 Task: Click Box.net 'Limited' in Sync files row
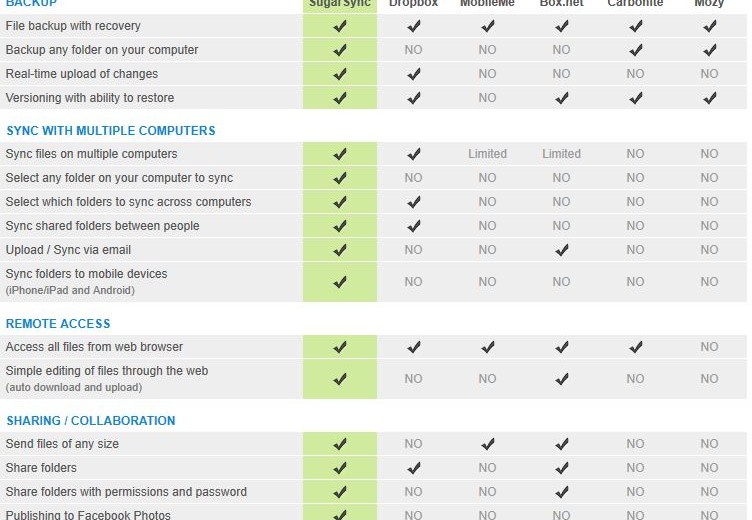561,154
